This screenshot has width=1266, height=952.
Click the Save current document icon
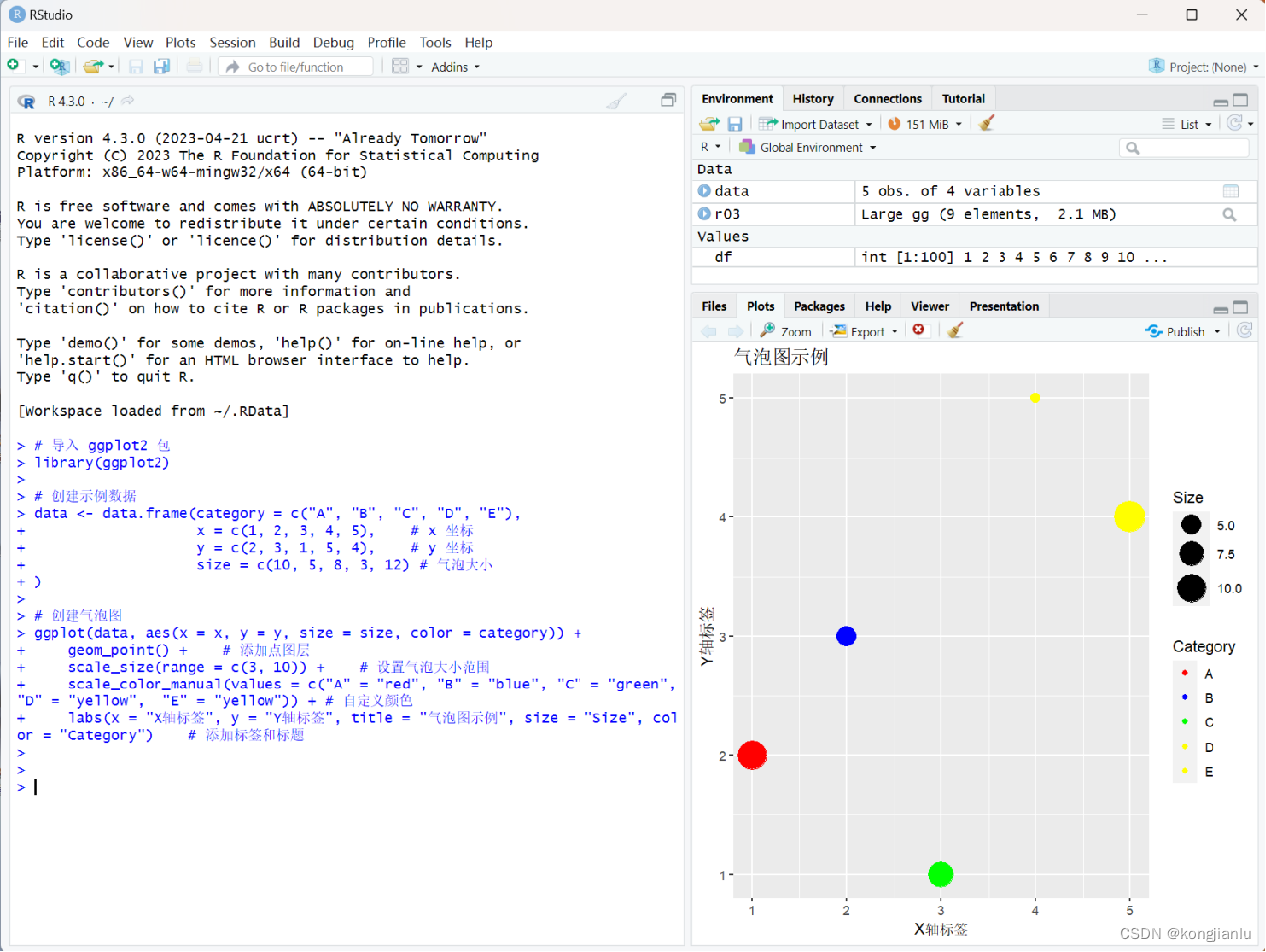coord(136,66)
